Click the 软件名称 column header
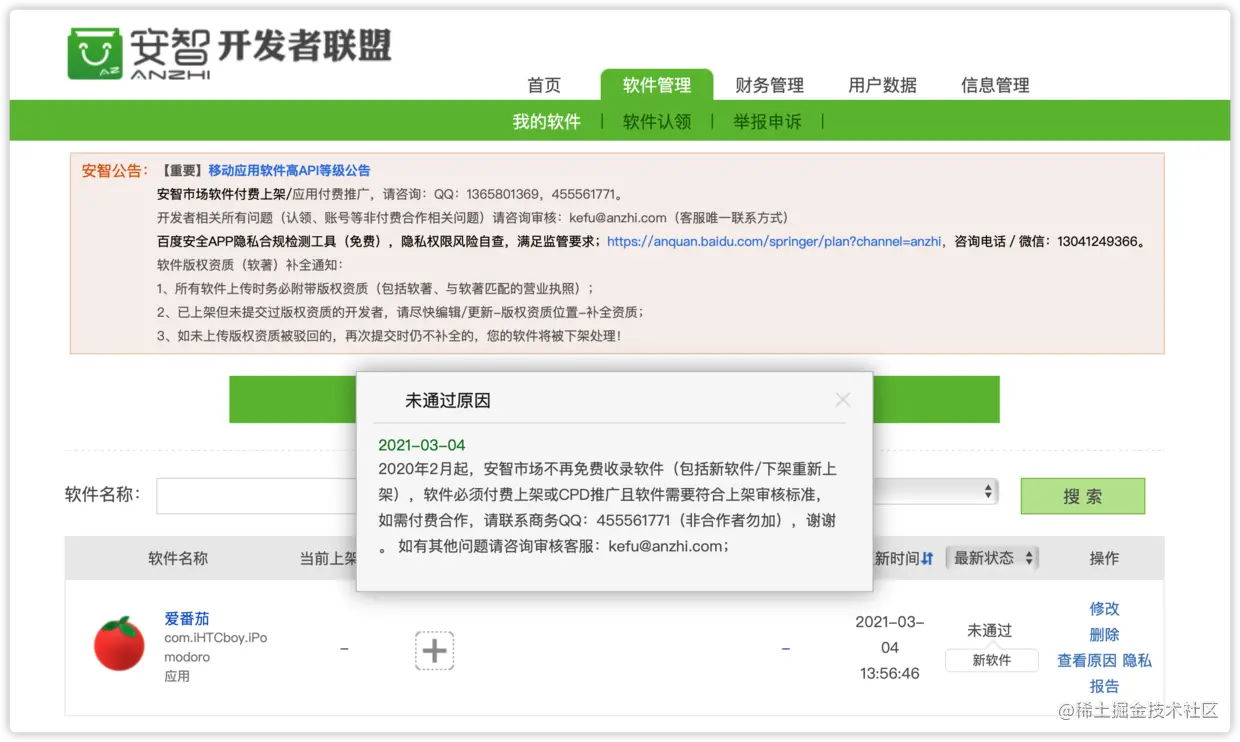The height and width of the screenshot is (742, 1240). 178,558
